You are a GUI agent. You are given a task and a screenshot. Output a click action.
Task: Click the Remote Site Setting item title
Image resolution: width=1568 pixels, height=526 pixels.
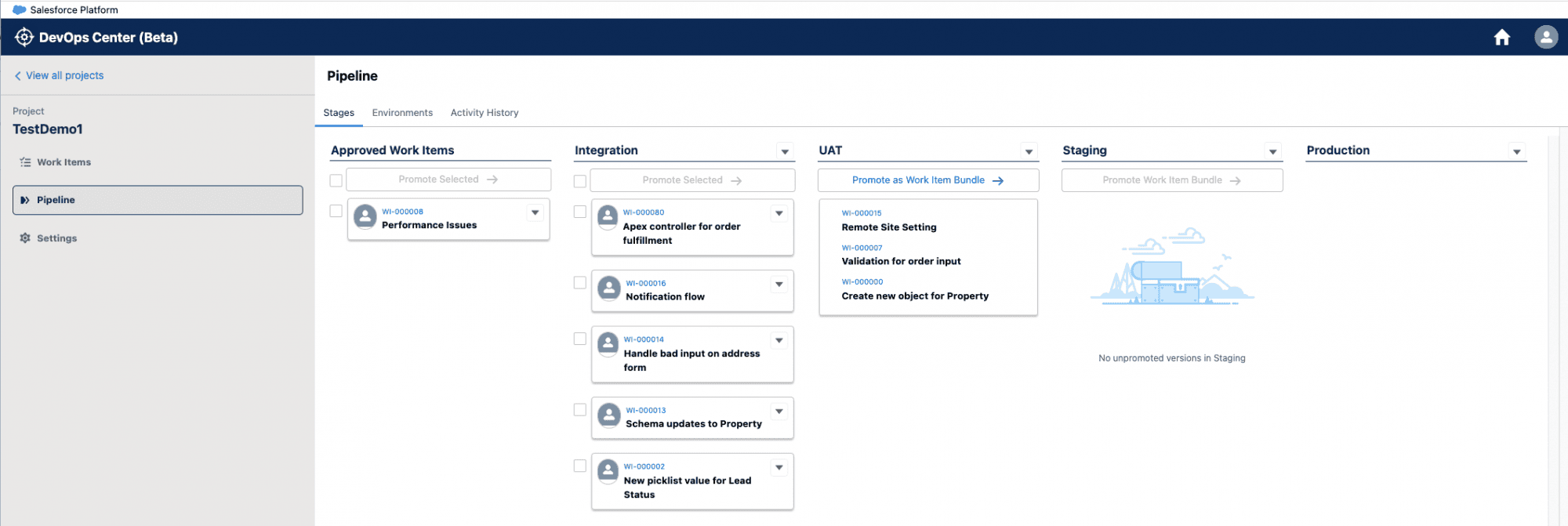click(x=889, y=227)
